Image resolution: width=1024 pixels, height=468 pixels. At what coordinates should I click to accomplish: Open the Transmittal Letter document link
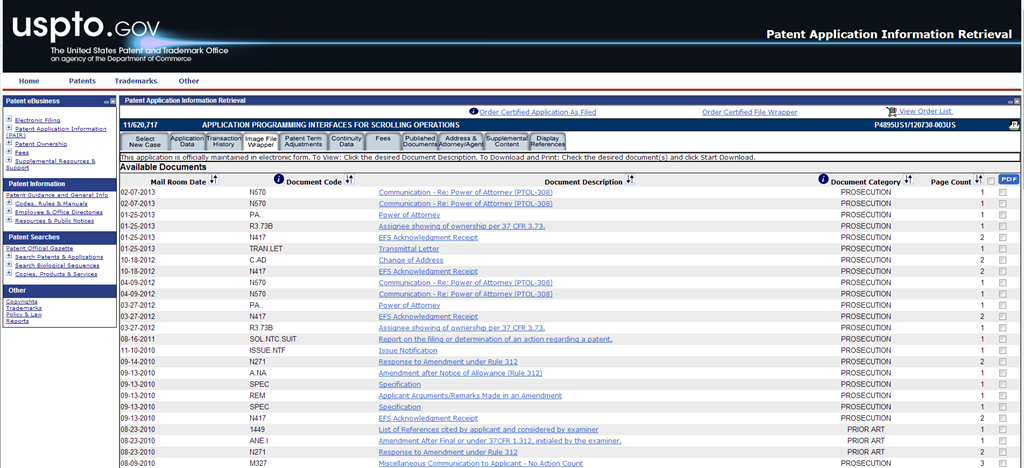(x=409, y=249)
